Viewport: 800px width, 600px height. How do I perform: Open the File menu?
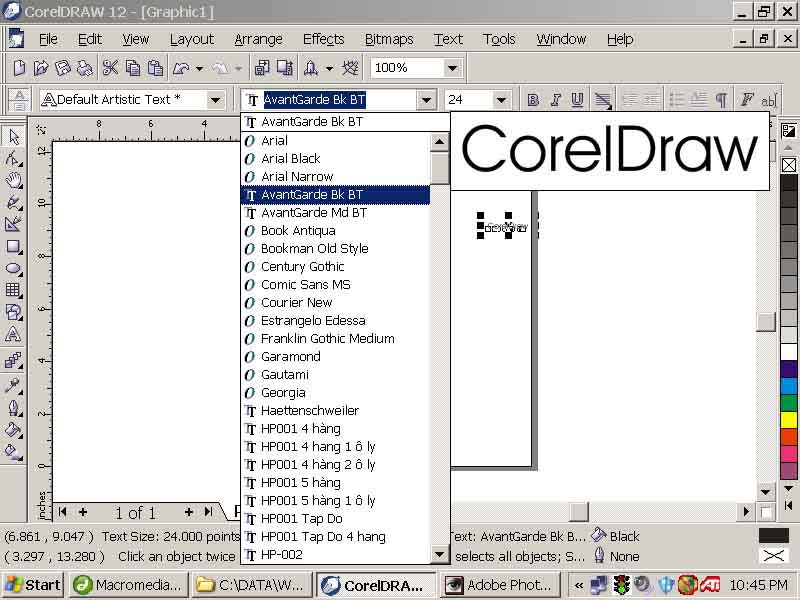pos(48,39)
